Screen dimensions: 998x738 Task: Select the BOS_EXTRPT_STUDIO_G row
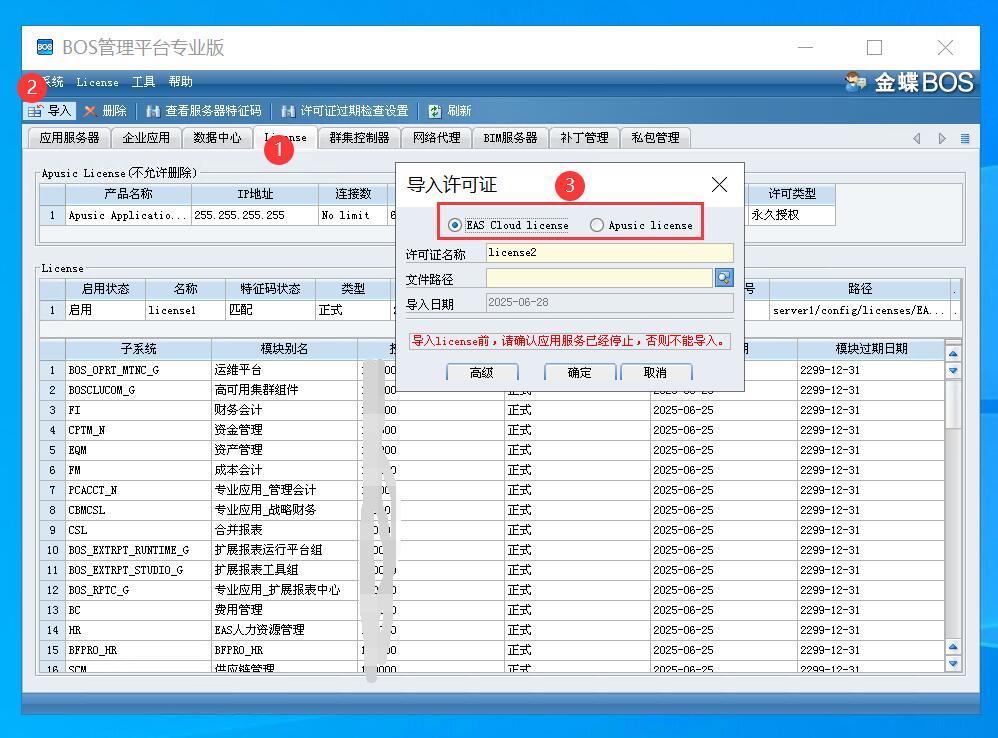(x=138, y=570)
